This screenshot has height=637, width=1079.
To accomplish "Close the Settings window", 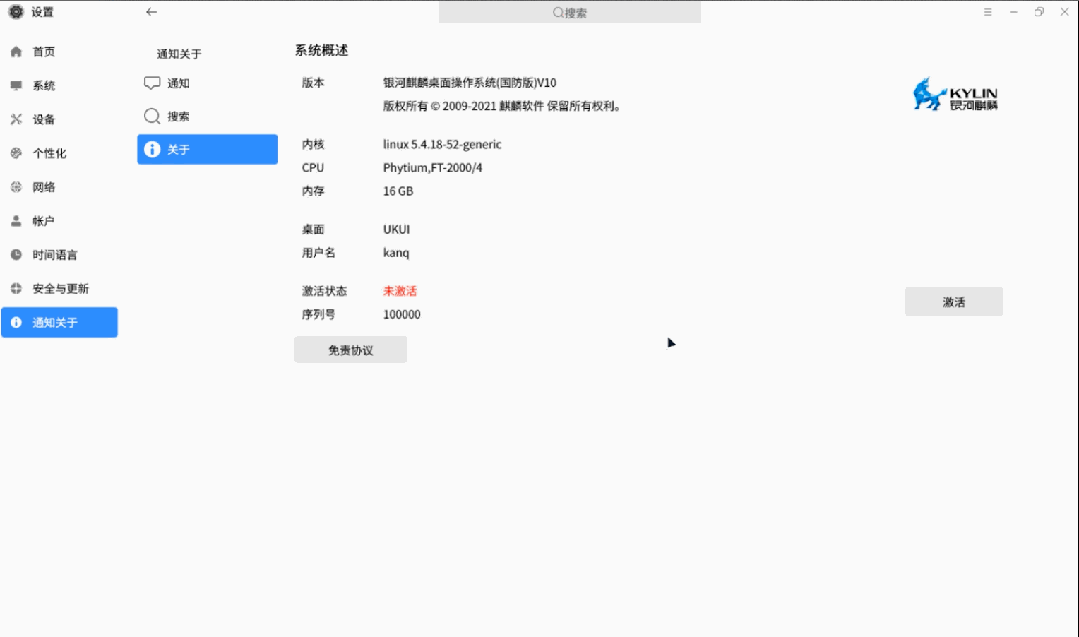I will pyautogui.click(x=1065, y=12).
